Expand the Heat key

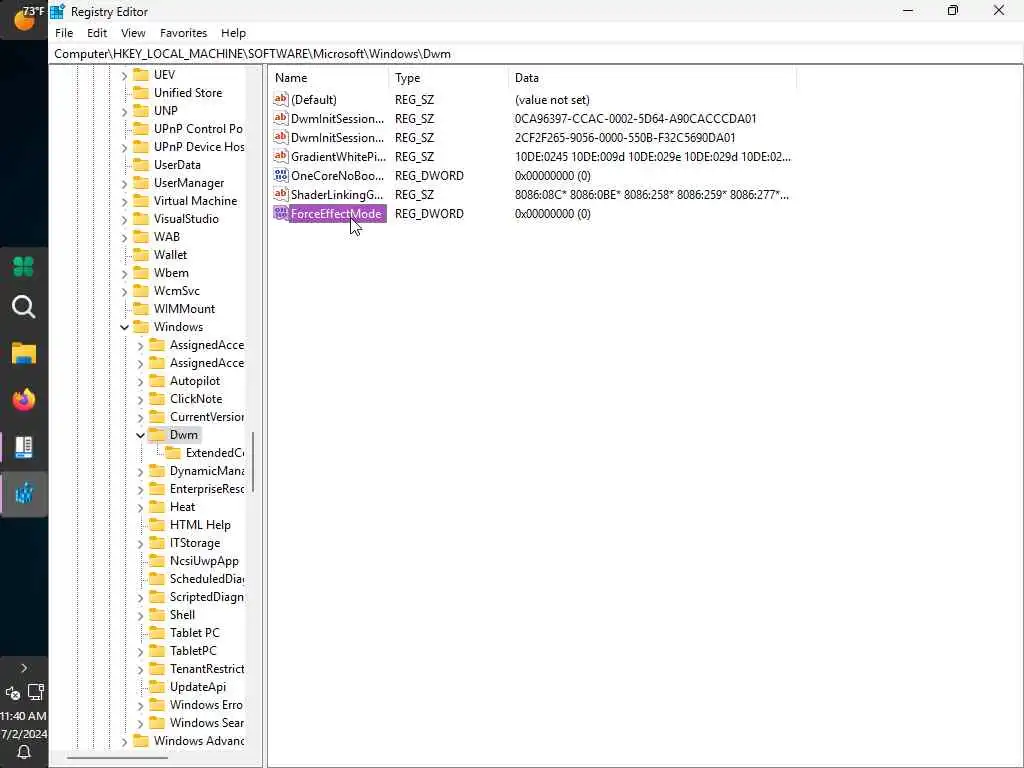(x=140, y=507)
